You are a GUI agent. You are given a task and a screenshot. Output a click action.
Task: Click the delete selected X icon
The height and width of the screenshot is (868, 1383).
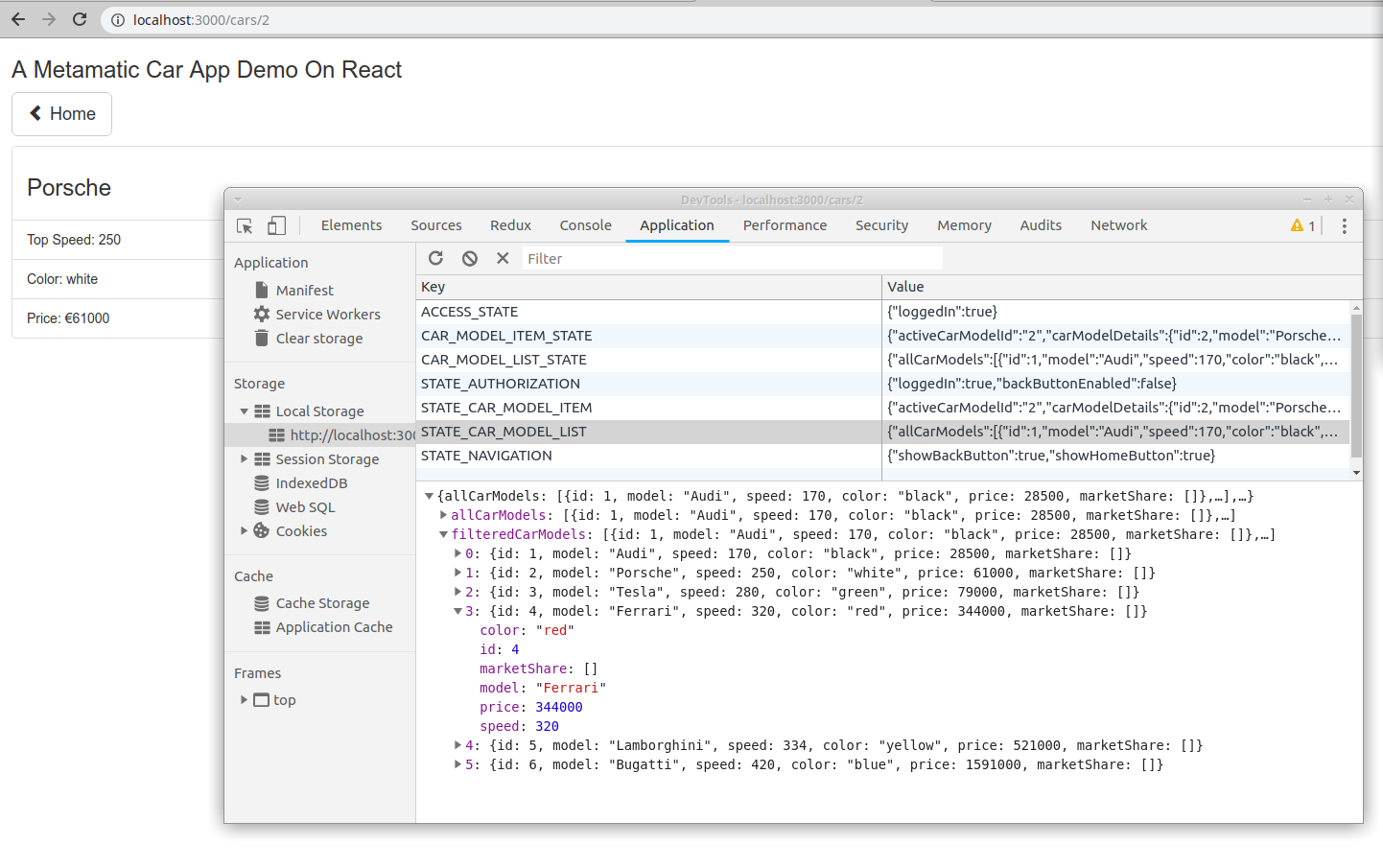coord(502,258)
